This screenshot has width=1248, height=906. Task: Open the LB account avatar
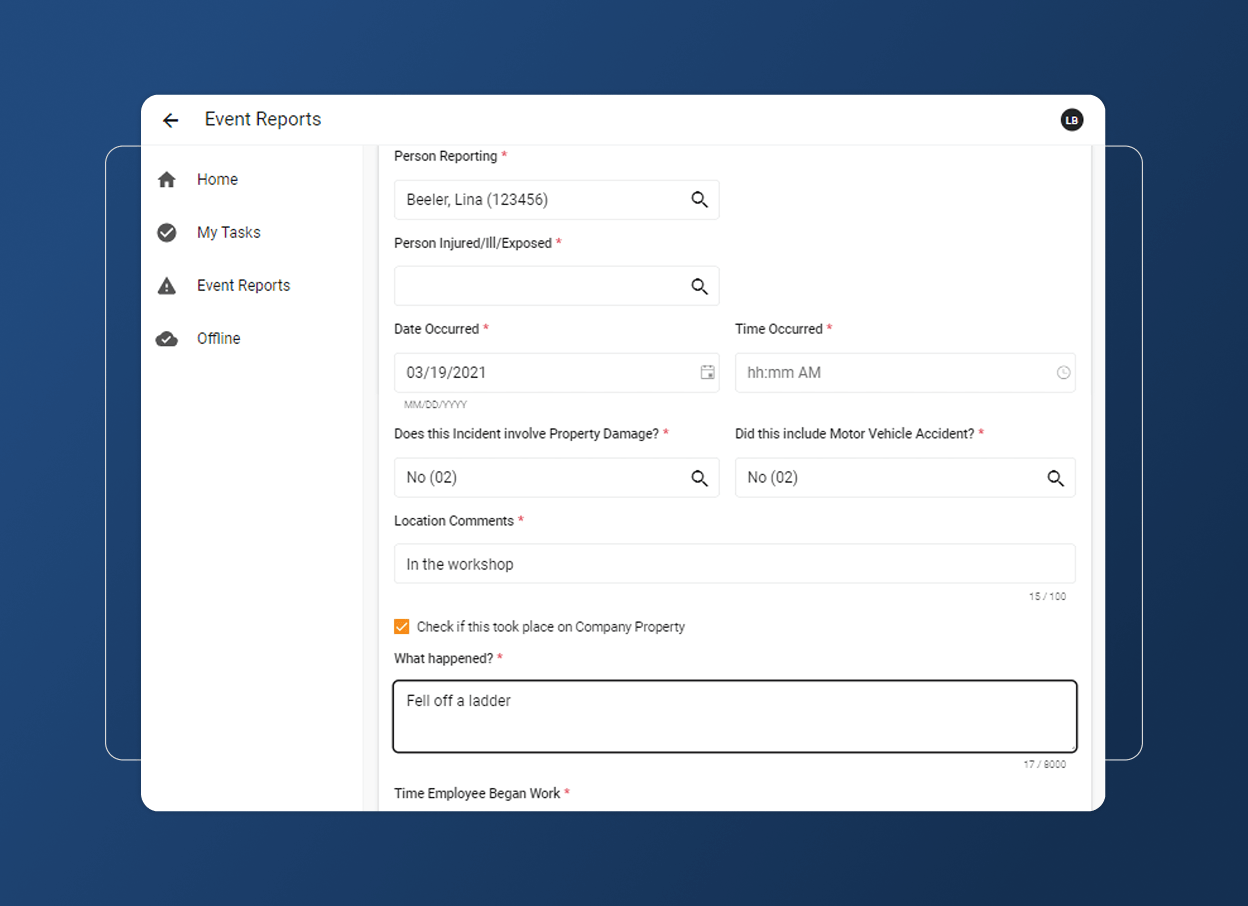(x=1071, y=119)
